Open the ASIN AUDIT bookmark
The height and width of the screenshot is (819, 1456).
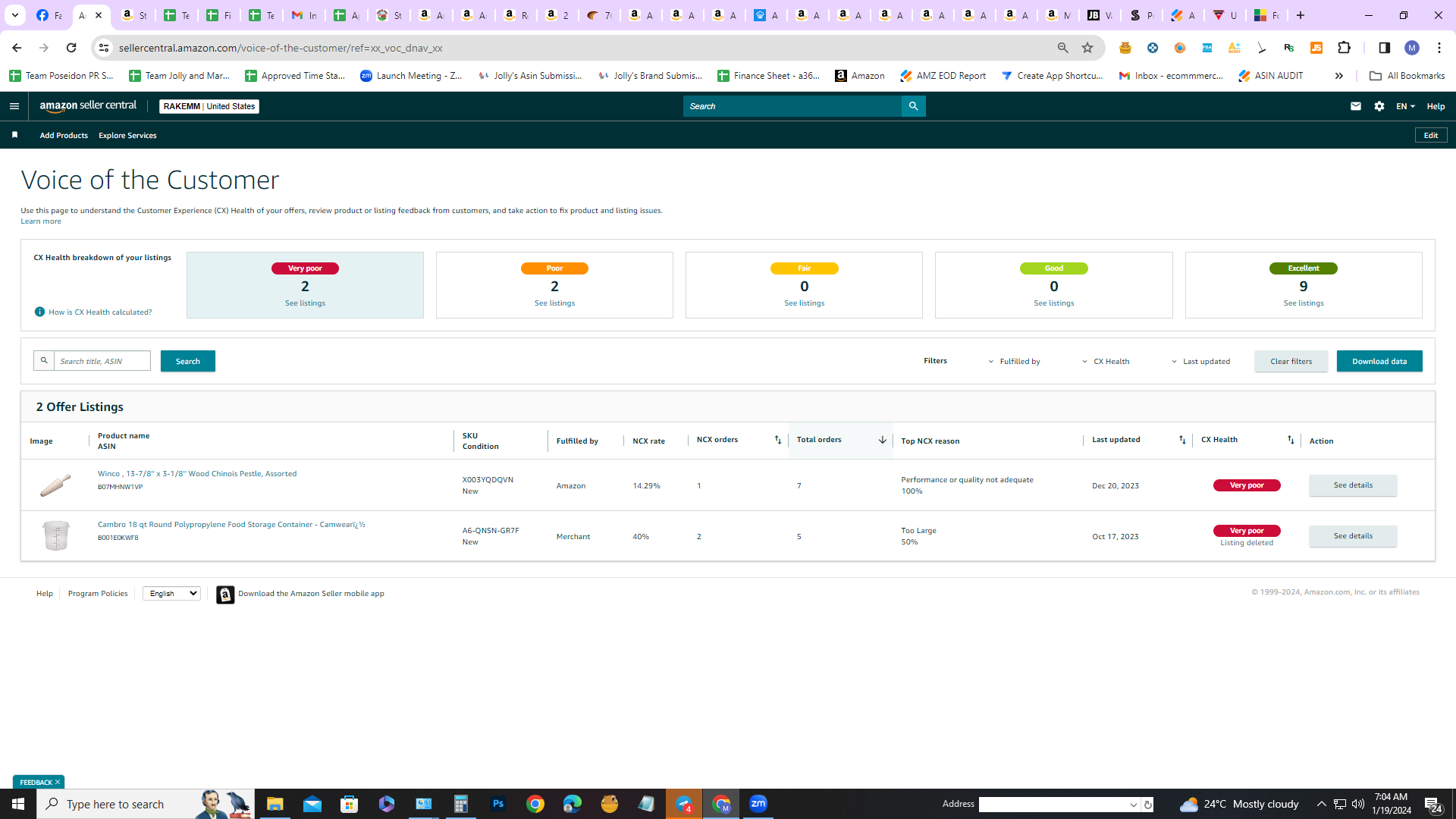point(1270,76)
